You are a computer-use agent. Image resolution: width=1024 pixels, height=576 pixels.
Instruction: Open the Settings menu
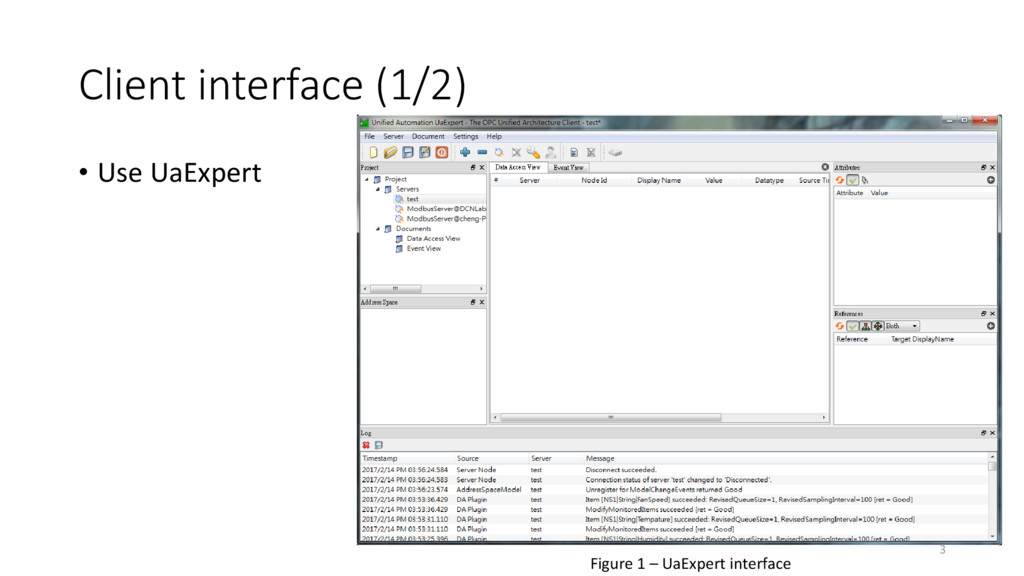point(466,136)
